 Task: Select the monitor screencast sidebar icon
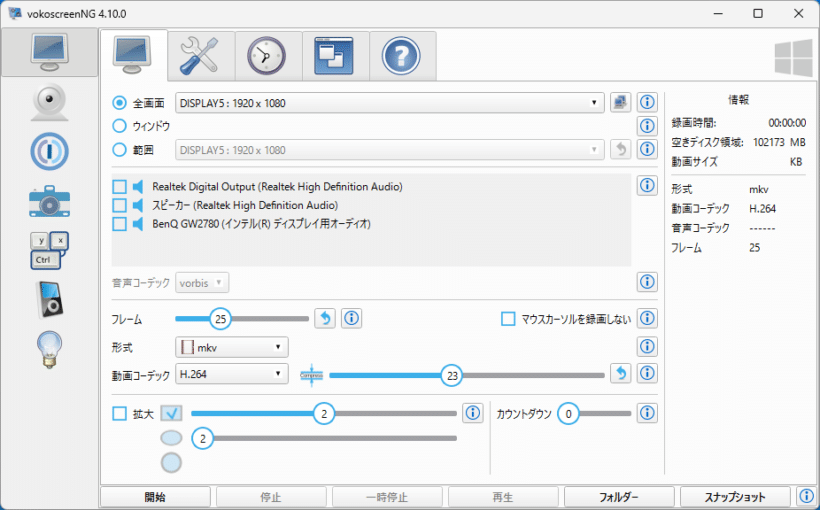tap(49, 52)
